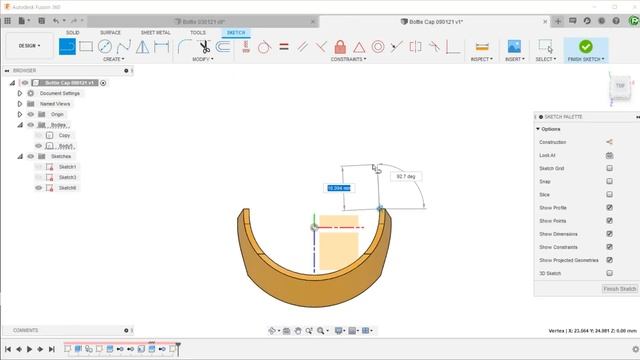Screen dimensions: 640x360
Task: Uncheck Show Projected Geometries
Action: pos(609,260)
